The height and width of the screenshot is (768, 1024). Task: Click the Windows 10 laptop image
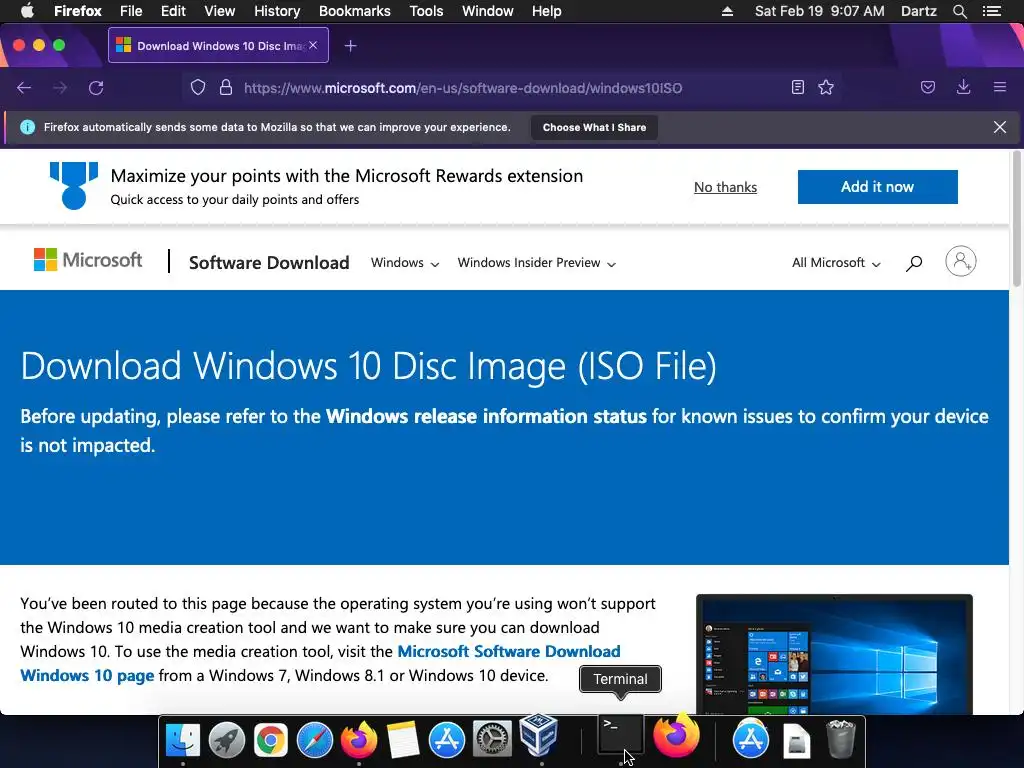pos(834,654)
